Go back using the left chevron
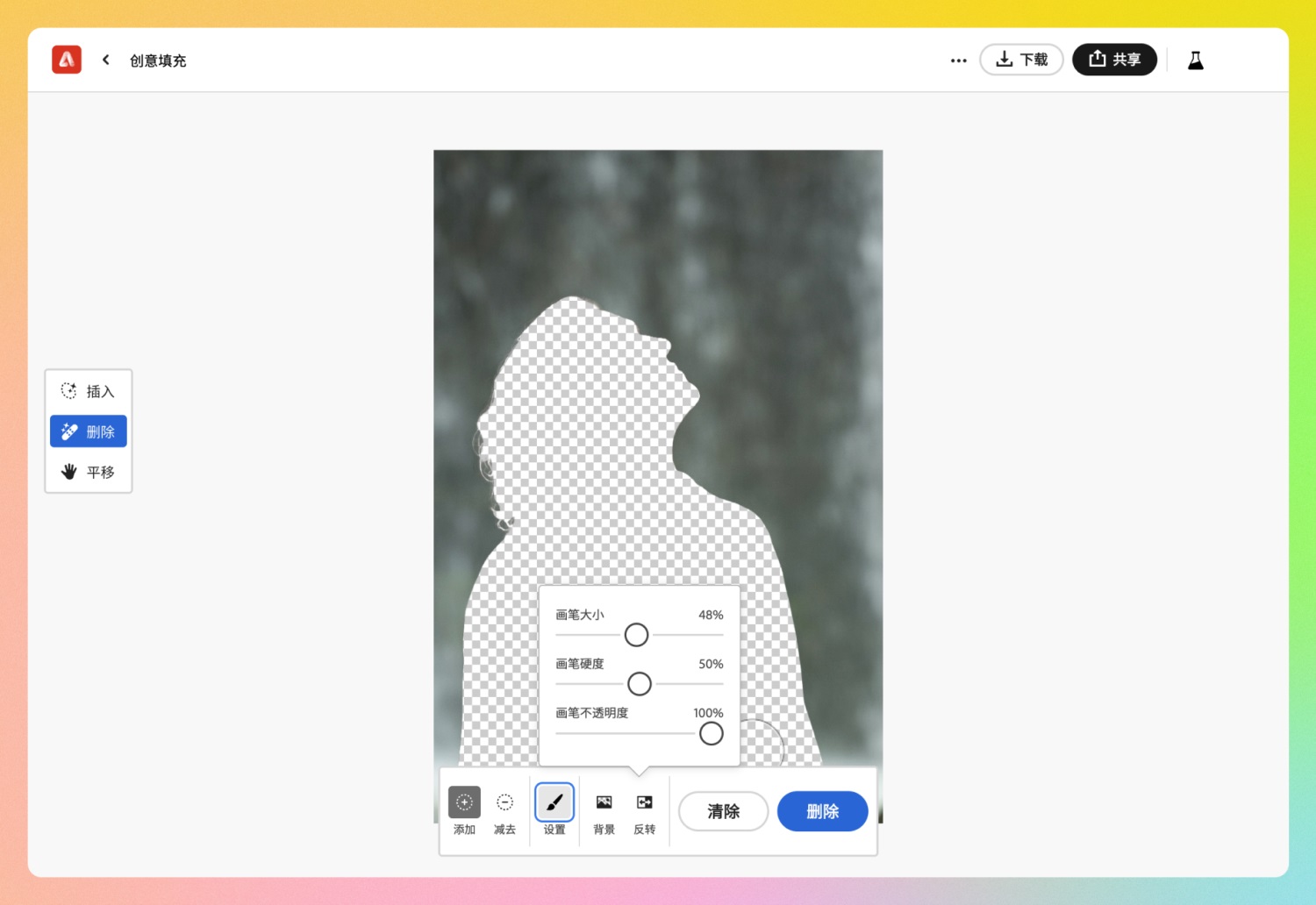 click(x=106, y=60)
